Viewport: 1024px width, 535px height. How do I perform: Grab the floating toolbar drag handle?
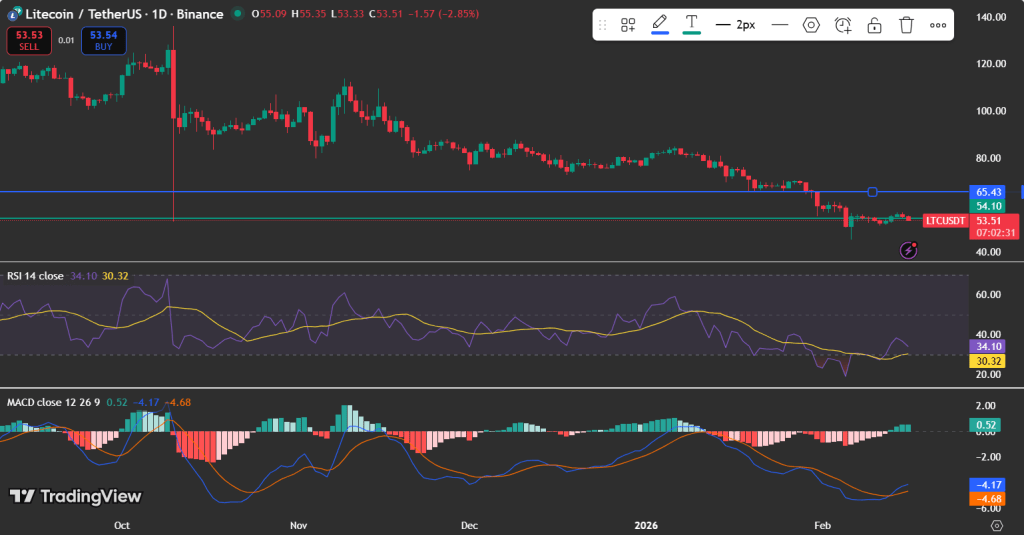pyautogui.click(x=602, y=25)
